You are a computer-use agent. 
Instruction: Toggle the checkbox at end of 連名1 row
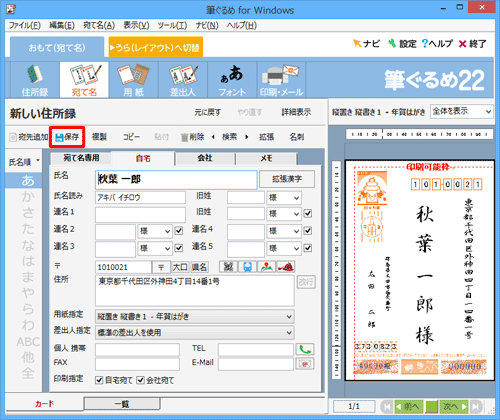[308, 213]
